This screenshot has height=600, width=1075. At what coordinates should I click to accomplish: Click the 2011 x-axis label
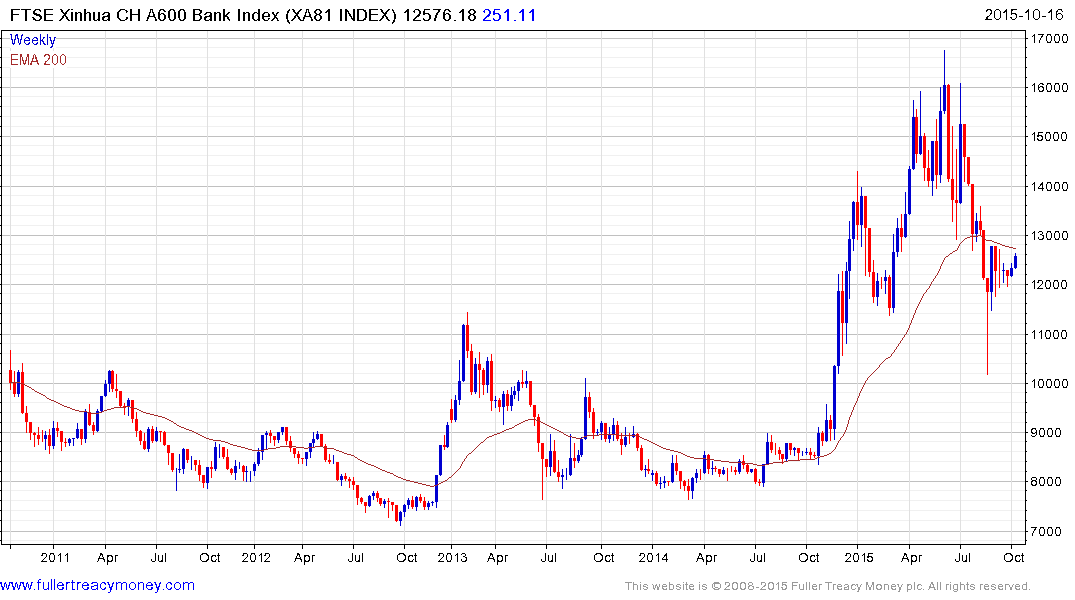(x=55, y=557)
